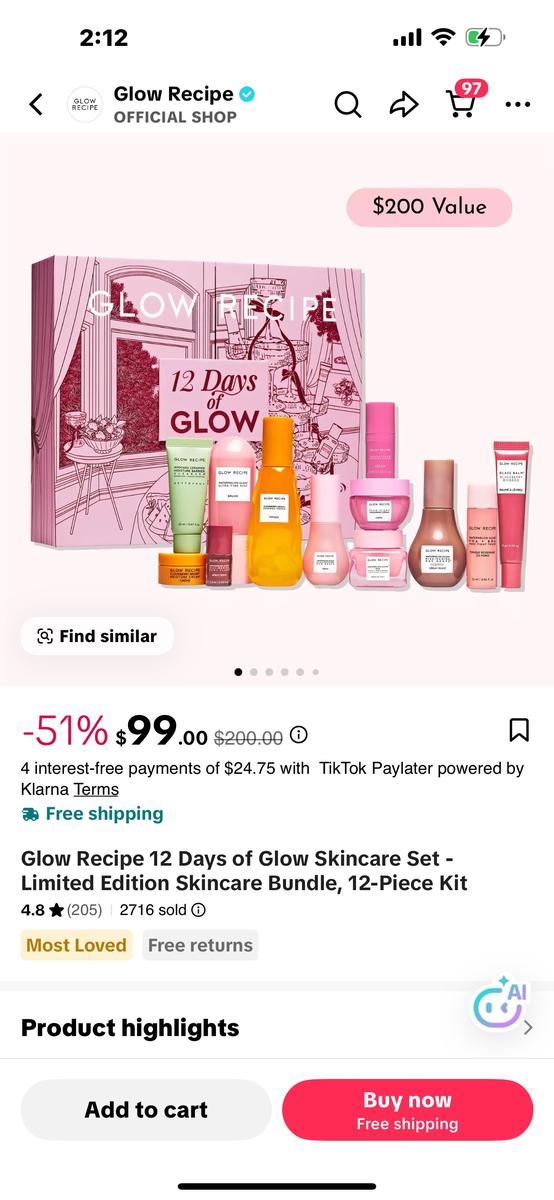Image resolution: width=554 pixels, height=1200 pixels.
Task: Click the Klarna Terms link
Action: point(96,789)
